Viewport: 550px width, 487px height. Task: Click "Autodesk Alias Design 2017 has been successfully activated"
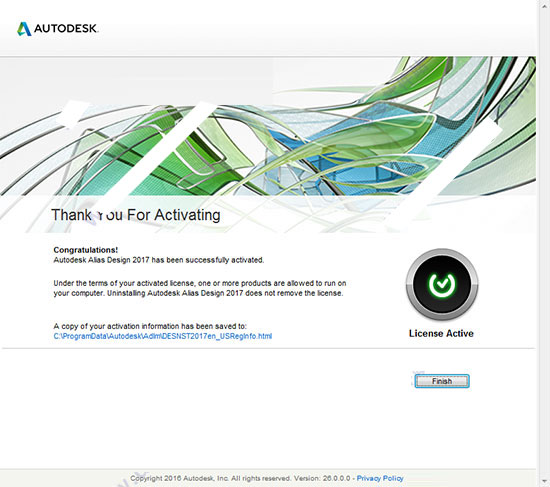point(159,260)
